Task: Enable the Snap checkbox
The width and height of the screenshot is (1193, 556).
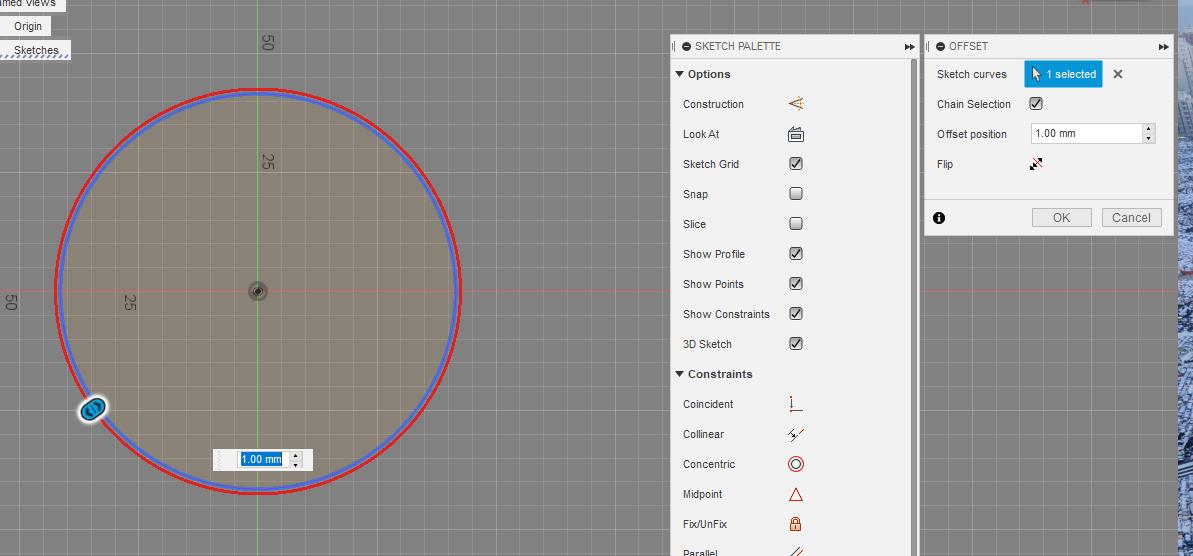Action: [x=796, y=194]
